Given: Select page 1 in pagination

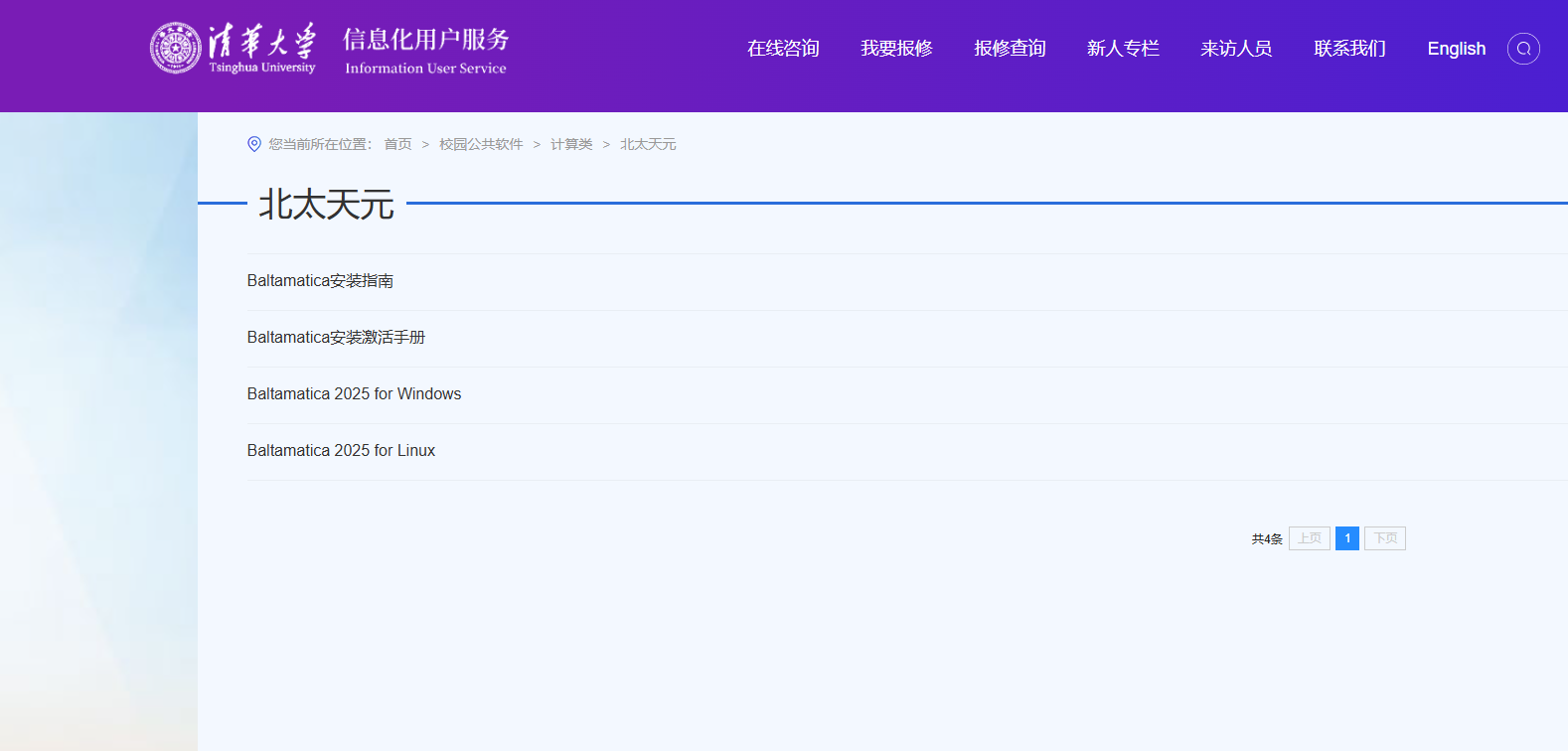Looking at the screenshot, I should (1347, 538).
